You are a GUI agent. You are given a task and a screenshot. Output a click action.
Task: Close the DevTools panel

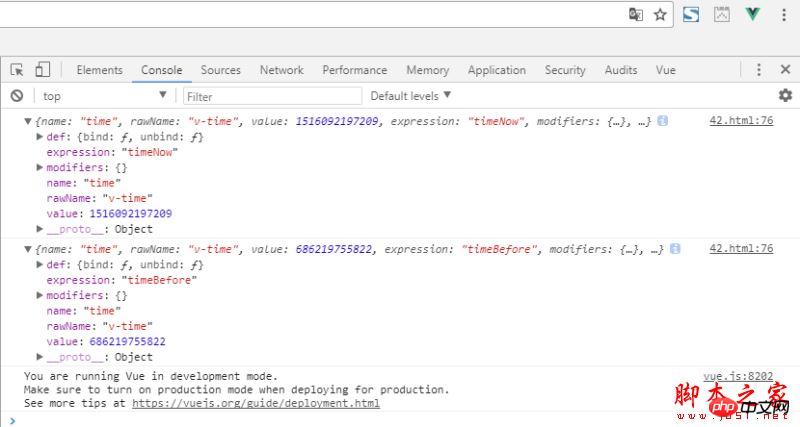click(x=784, y=70)
